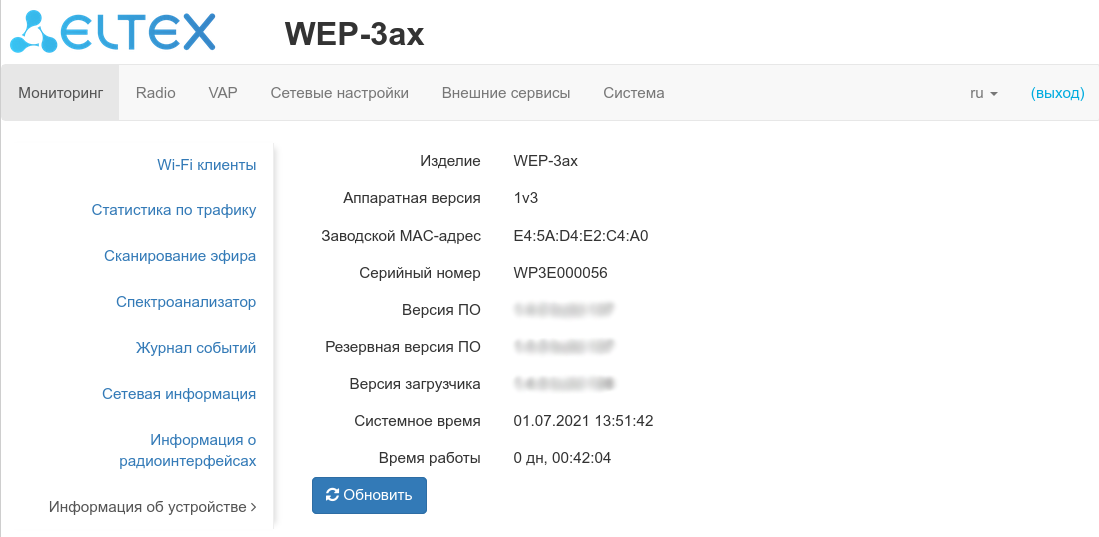Open Сканирование эфира section
The width and height of the screenshot is (1099, 537).
pos(180,256)
